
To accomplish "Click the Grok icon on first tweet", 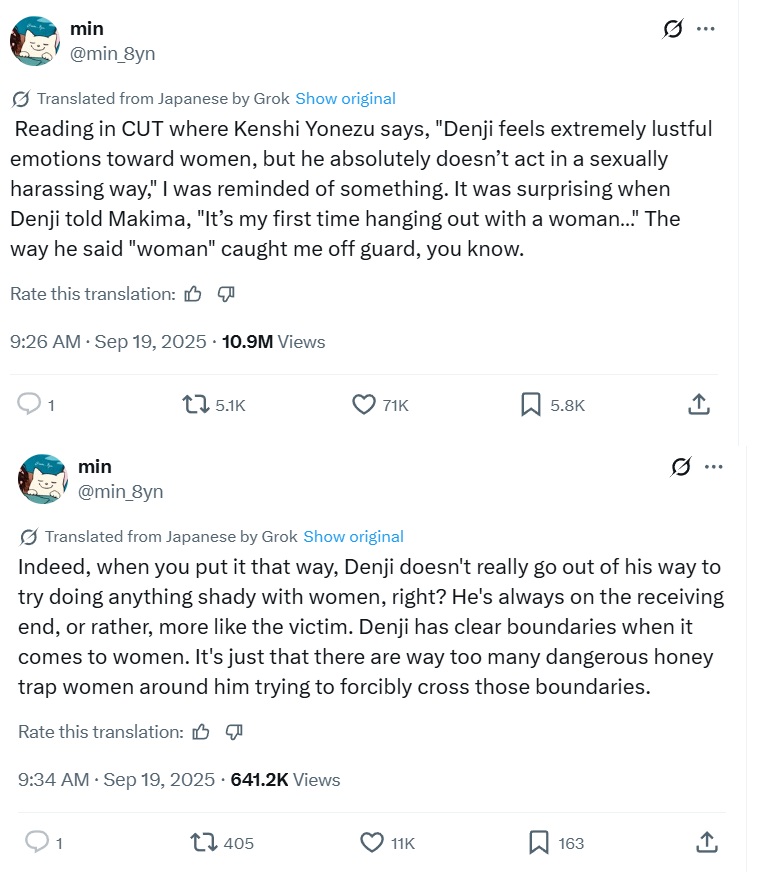I will point(673,29).
